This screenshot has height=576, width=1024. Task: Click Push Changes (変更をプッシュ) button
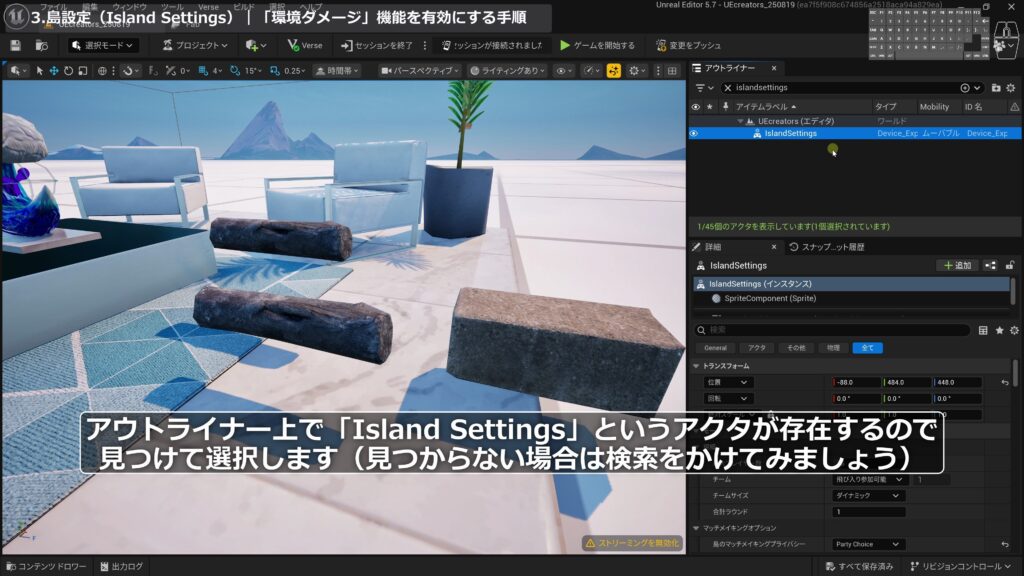(688, 45)
